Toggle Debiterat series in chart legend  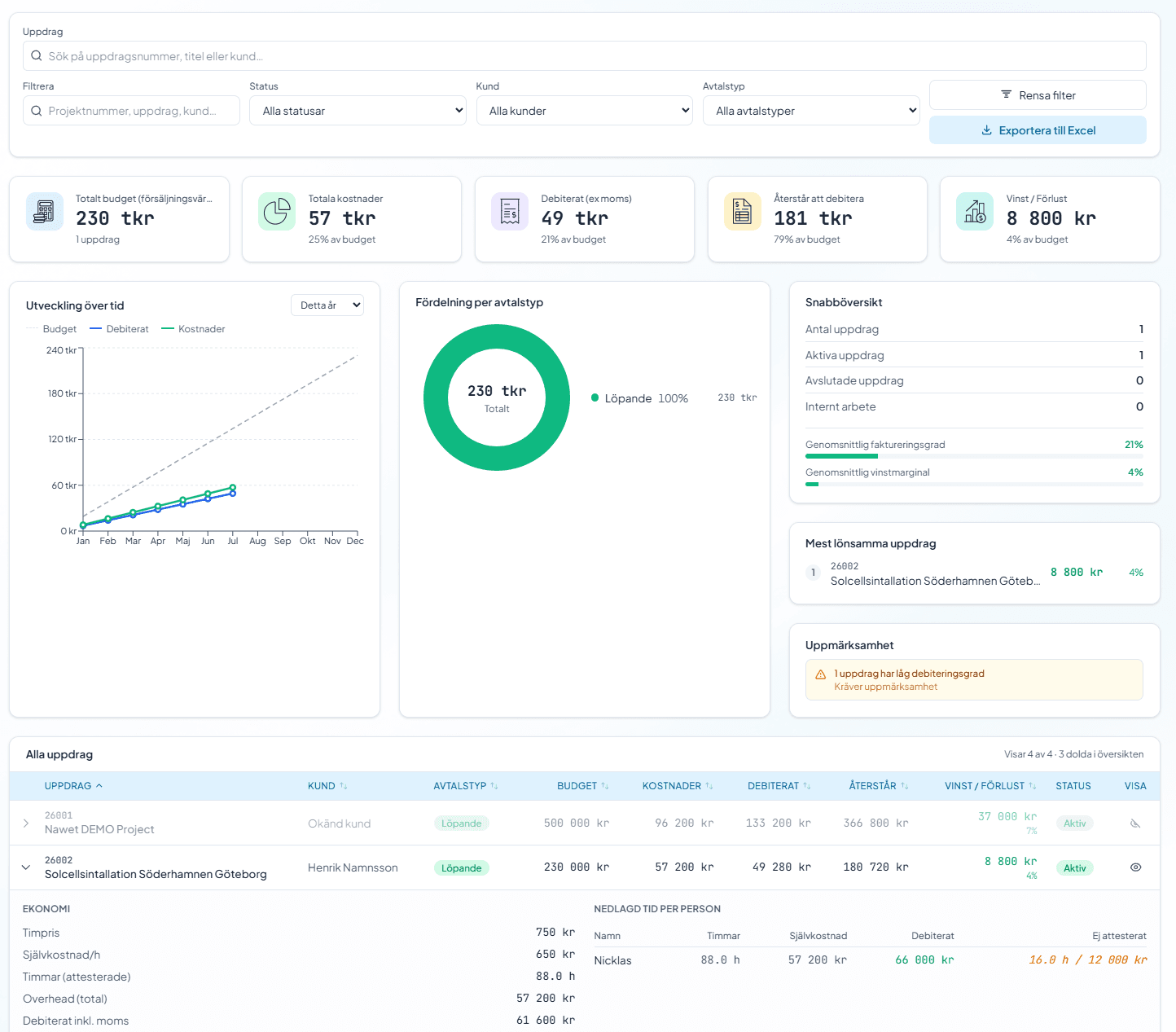click(x=119, y=329)
